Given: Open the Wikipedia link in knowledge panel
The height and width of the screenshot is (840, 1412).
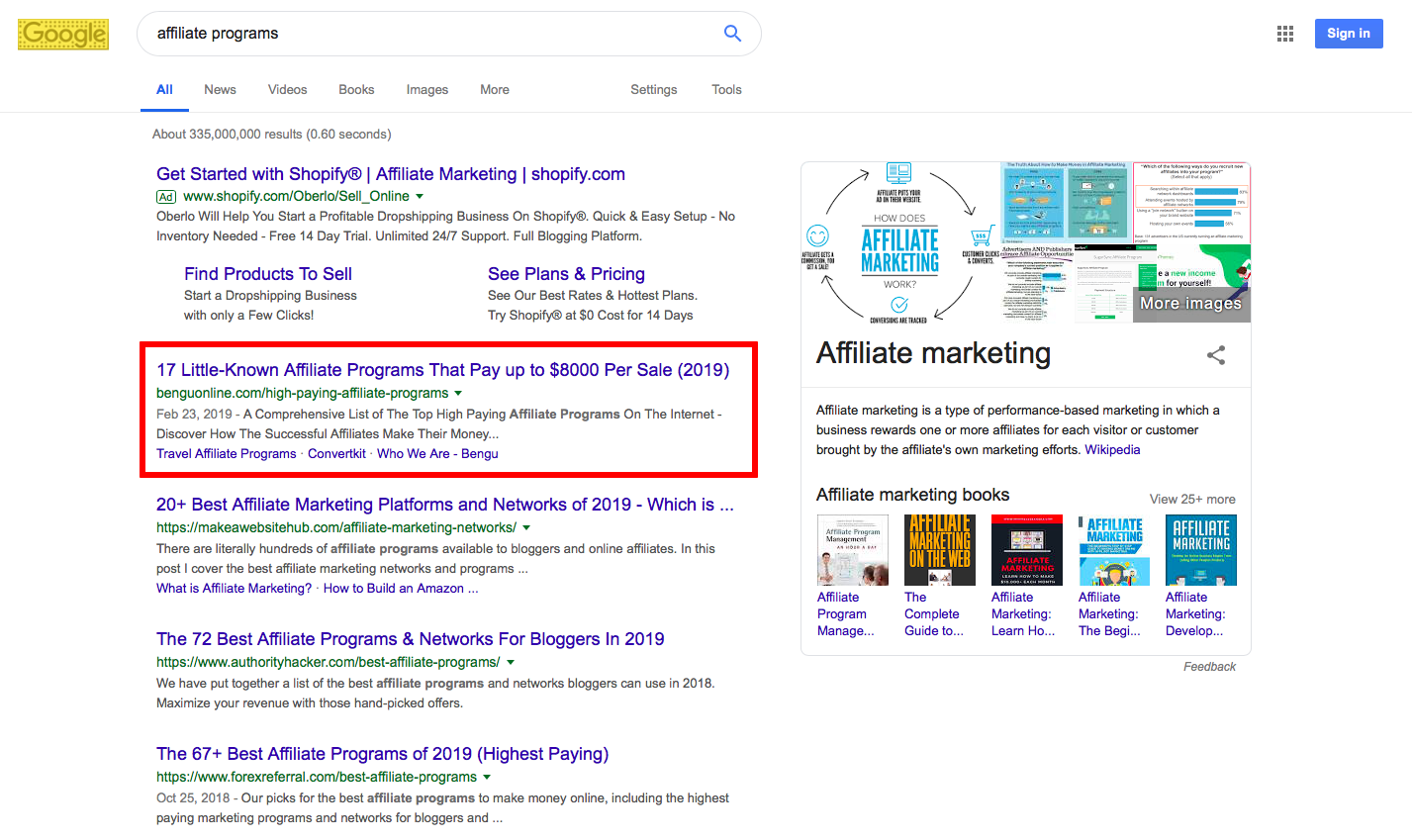Looking at the screenshot, I should [x=1112, y=450].
